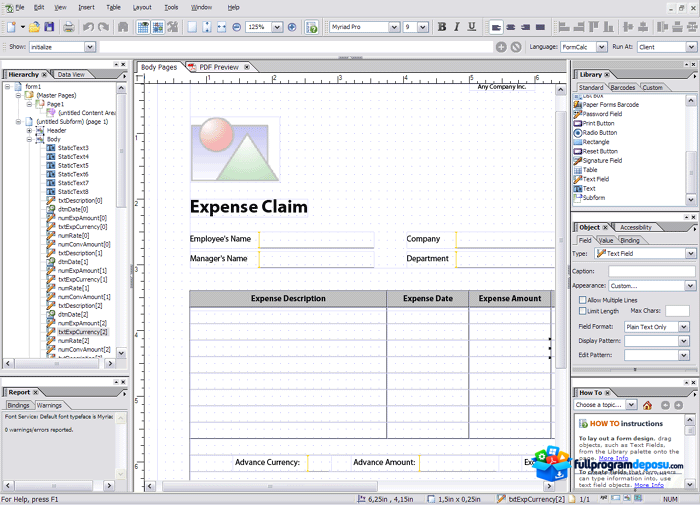Switch to the Data View tab
The width and height of the screenshot is (700, 505).
[71, 75]
